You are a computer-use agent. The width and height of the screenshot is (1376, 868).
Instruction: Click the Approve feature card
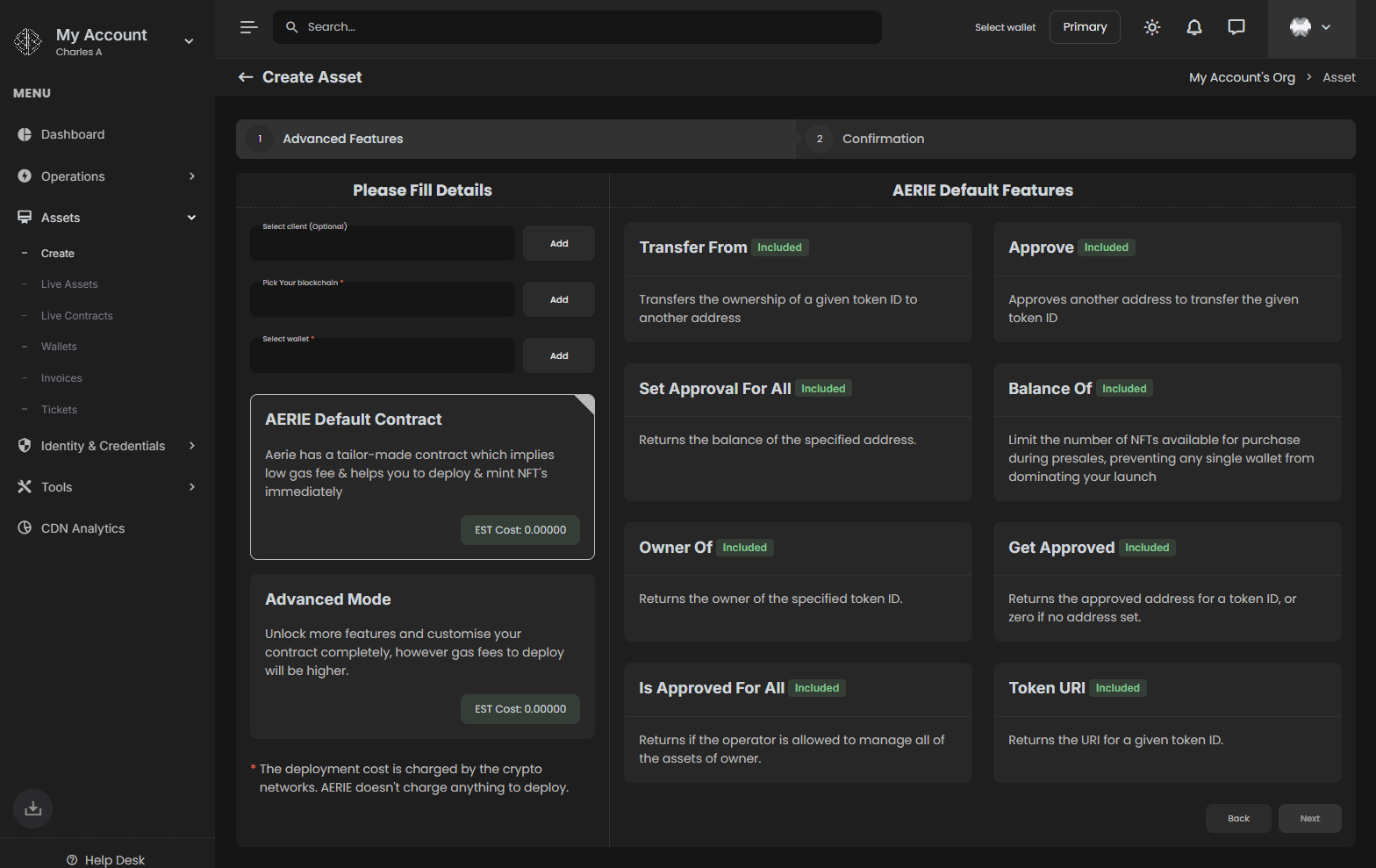[1167, 282]
